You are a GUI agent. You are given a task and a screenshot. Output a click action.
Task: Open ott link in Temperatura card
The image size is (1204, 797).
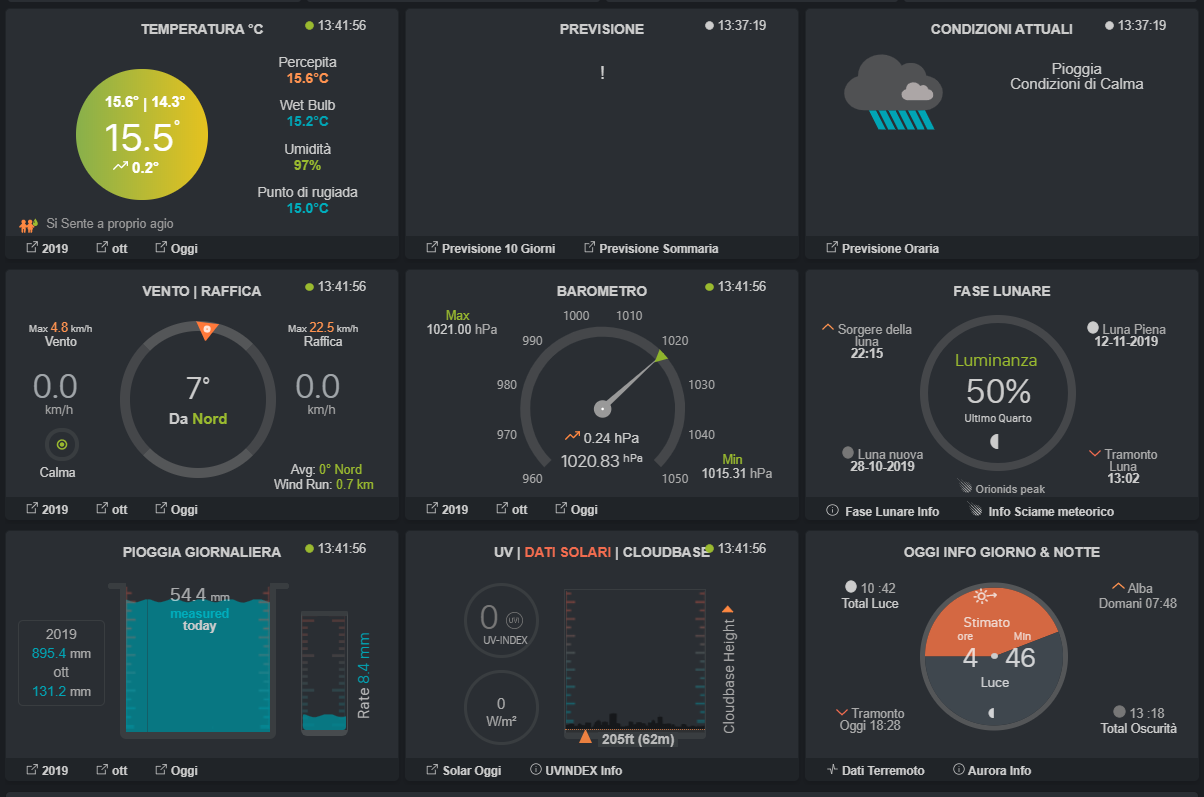pos(112,248)
